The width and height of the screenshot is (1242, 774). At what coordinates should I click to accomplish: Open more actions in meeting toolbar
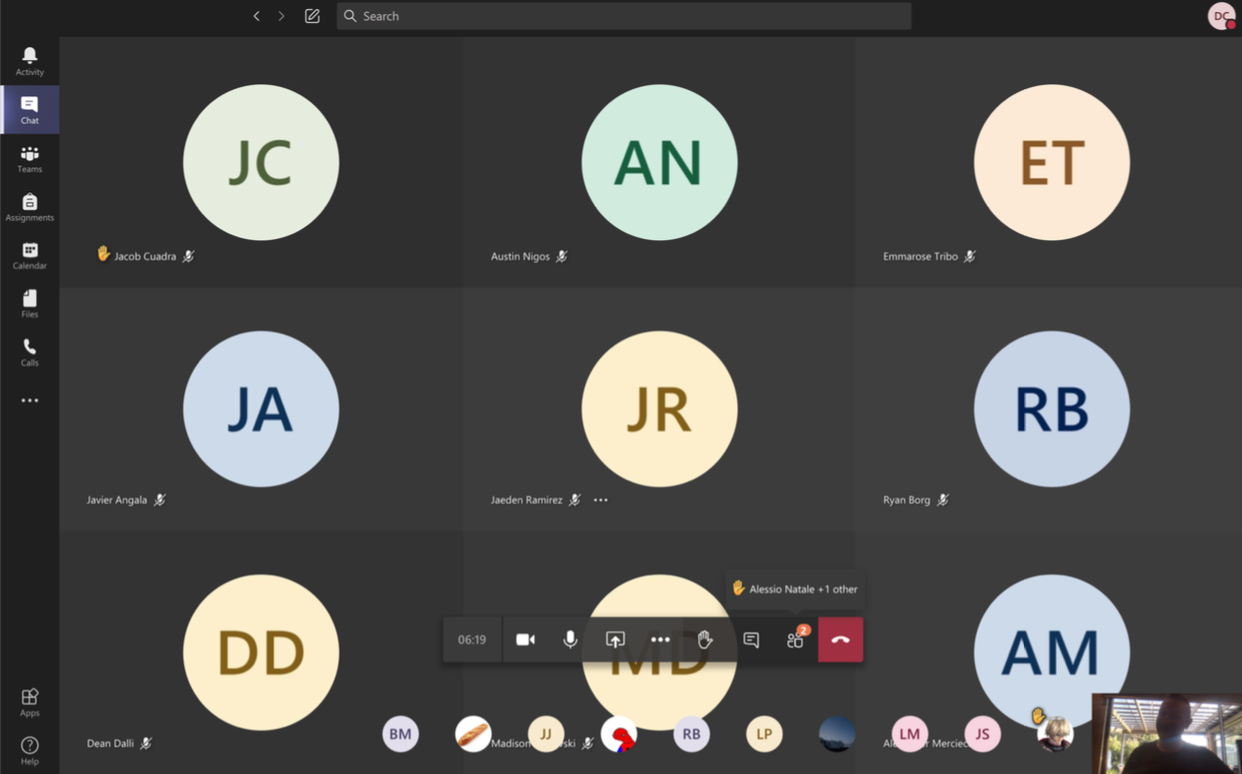click(x=660, y=640)
